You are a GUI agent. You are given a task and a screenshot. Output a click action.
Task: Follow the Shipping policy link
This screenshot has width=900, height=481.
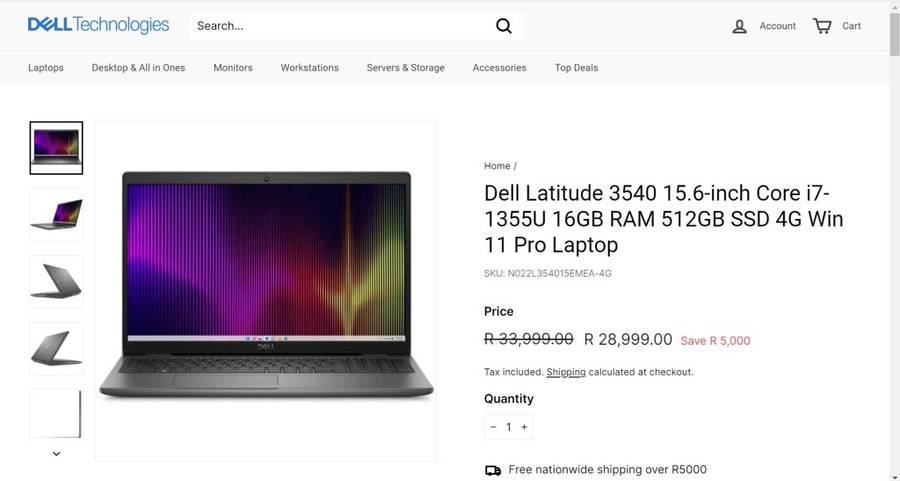566,372
